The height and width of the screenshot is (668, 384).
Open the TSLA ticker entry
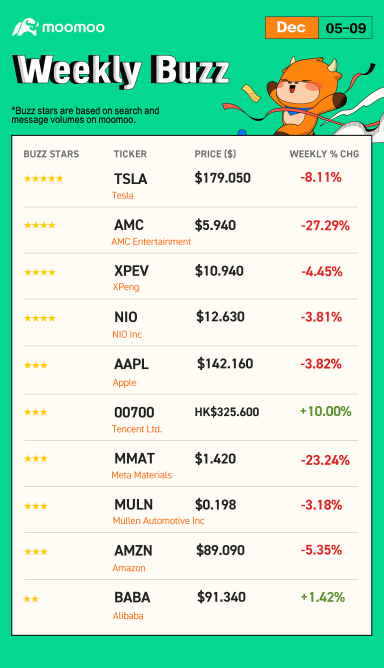pos(130,179)
